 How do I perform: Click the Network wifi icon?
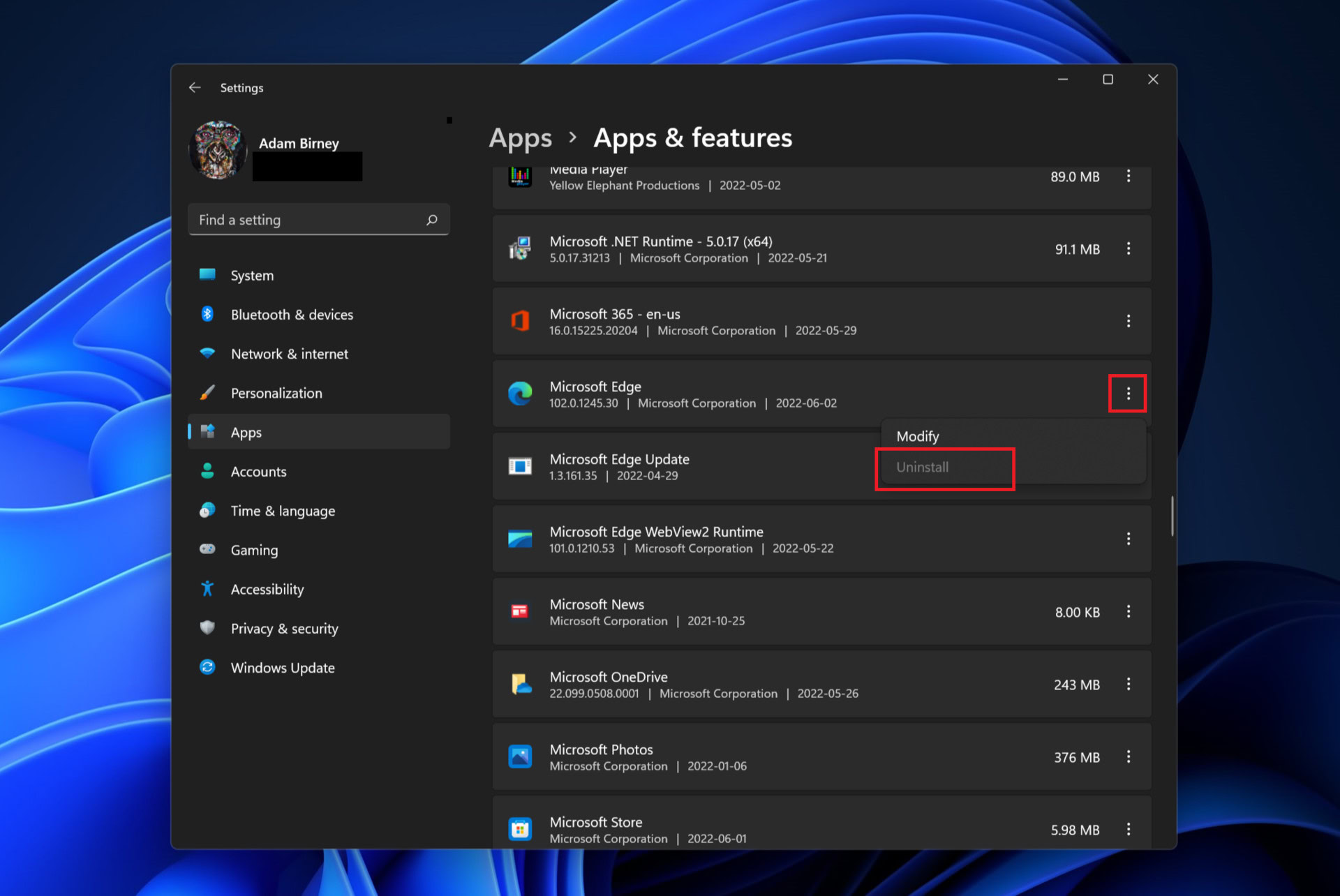[207, 353]
